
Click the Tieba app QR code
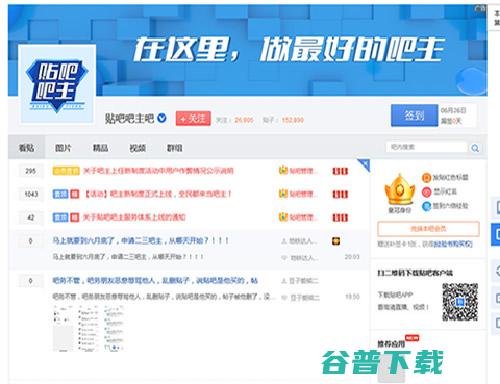460,302
